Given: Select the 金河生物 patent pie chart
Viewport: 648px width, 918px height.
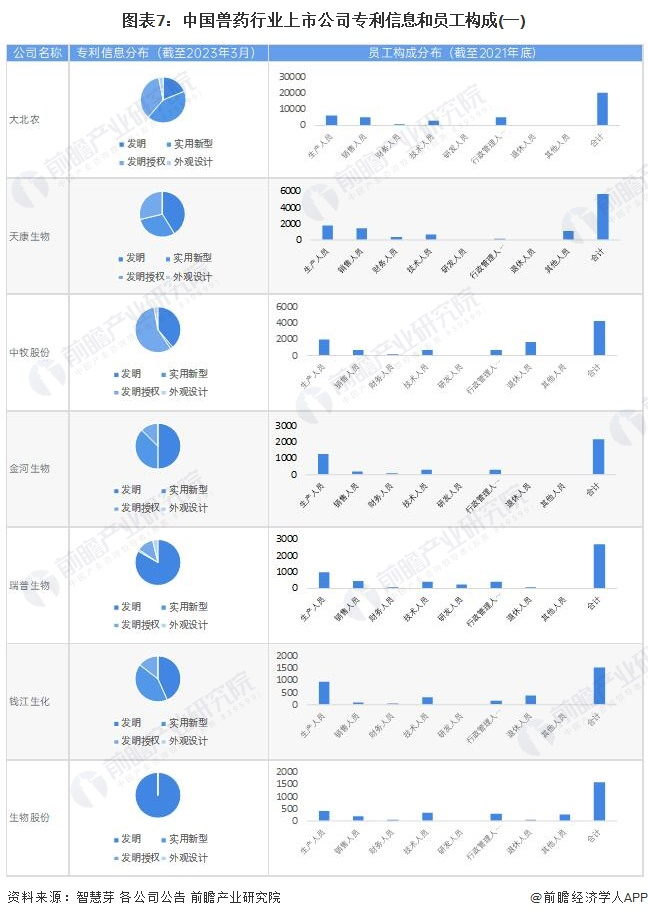Looking at the screenshot, I should tap(158, 446).
